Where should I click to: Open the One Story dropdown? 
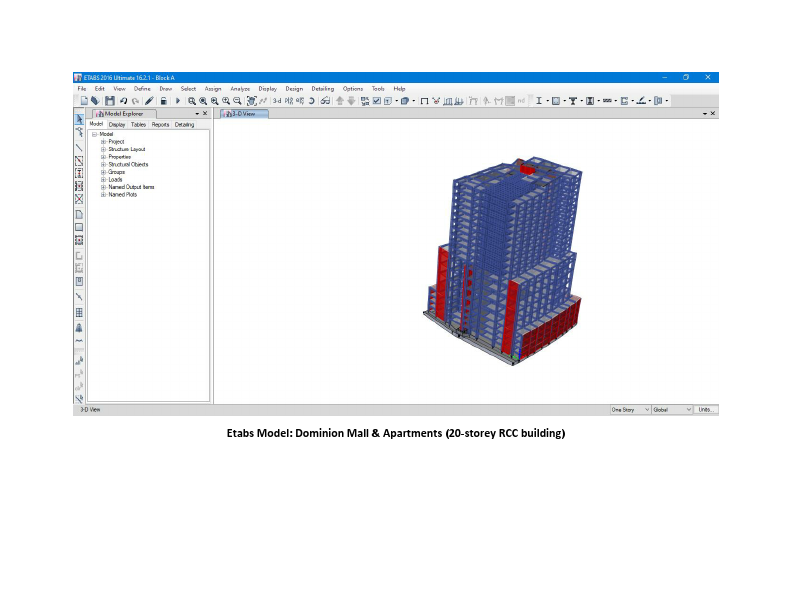point(630,410)
